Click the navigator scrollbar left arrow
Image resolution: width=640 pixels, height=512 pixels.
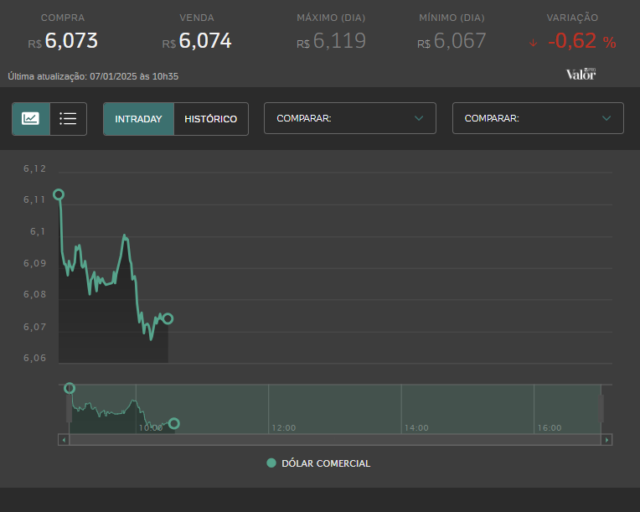point(64,440)
